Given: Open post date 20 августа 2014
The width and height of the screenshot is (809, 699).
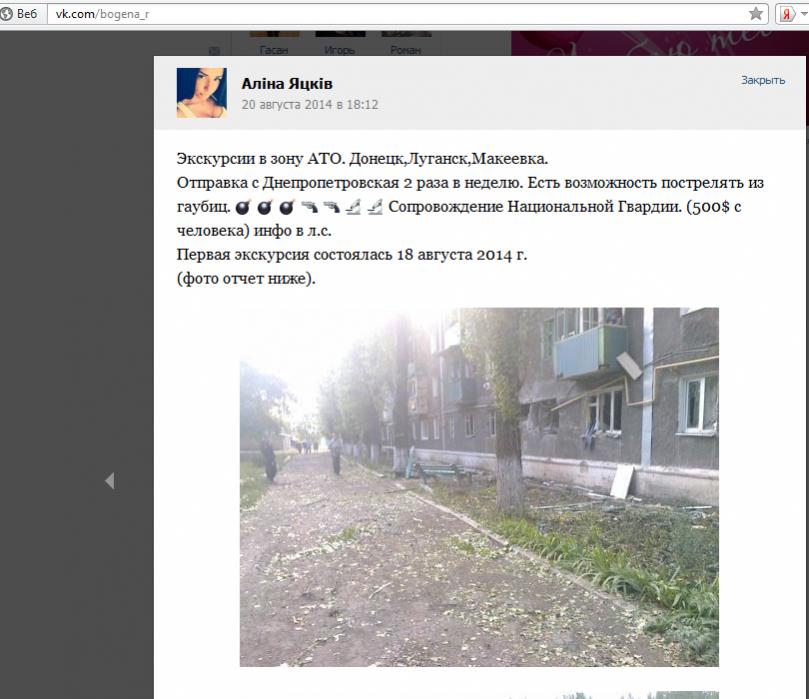Looking at the screenshot, I should [x=310, y=104].
